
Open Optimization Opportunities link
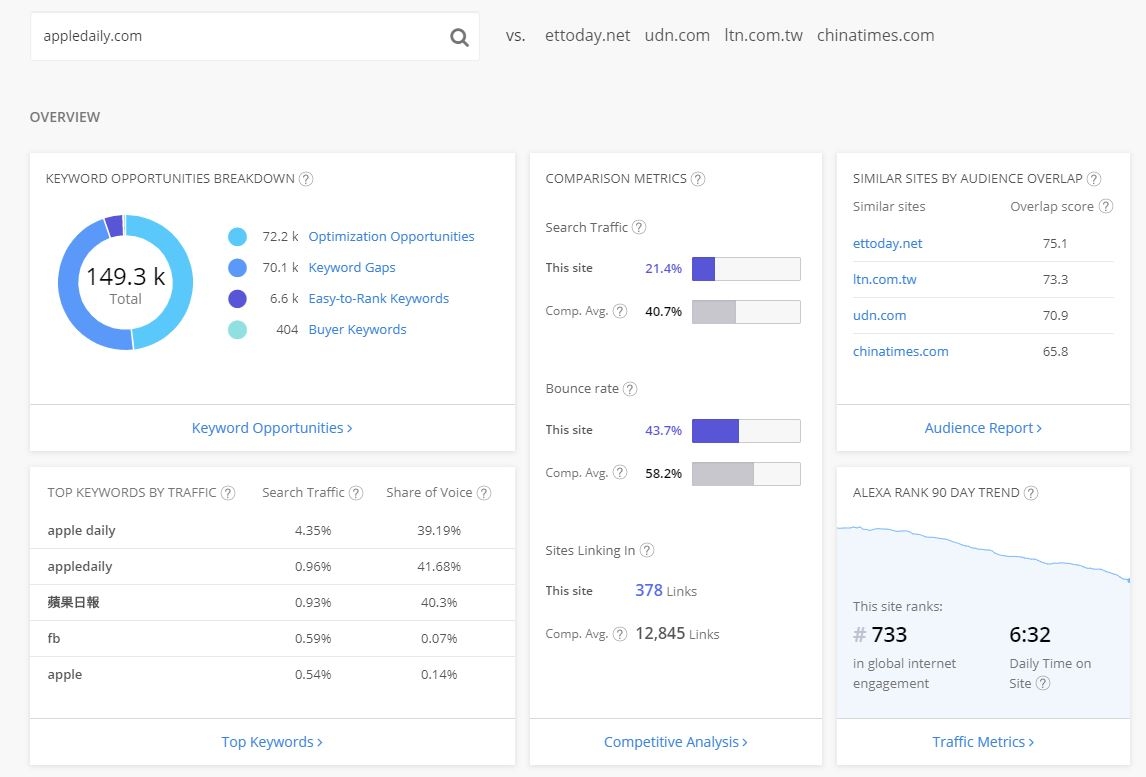coord(391,236)
